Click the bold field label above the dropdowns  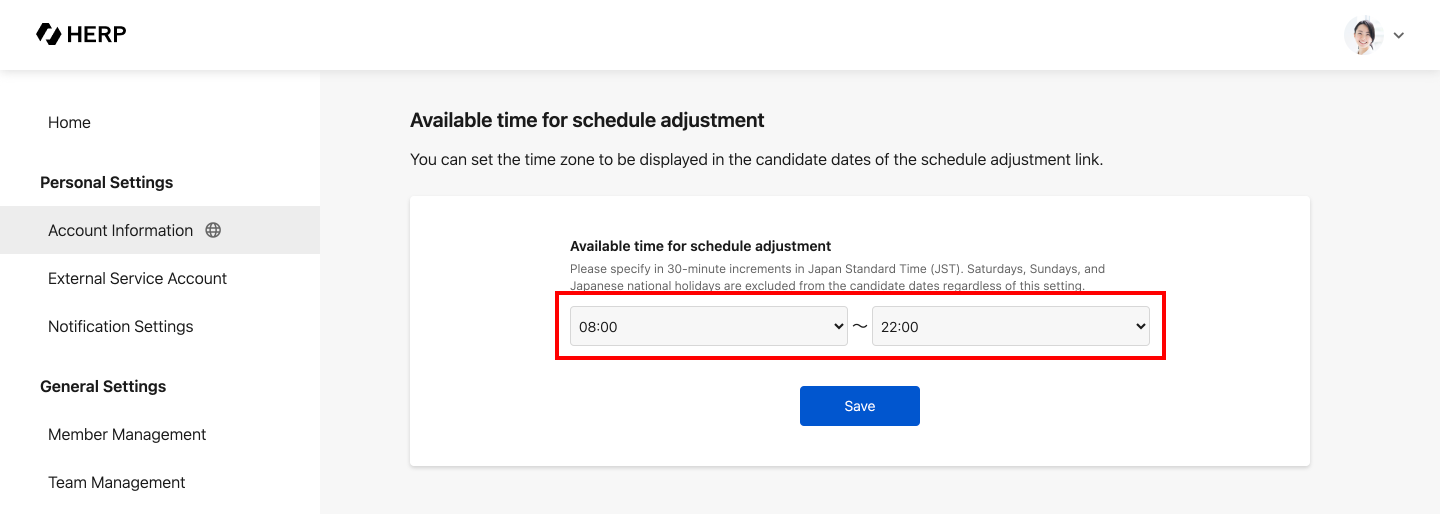[700, 246]
